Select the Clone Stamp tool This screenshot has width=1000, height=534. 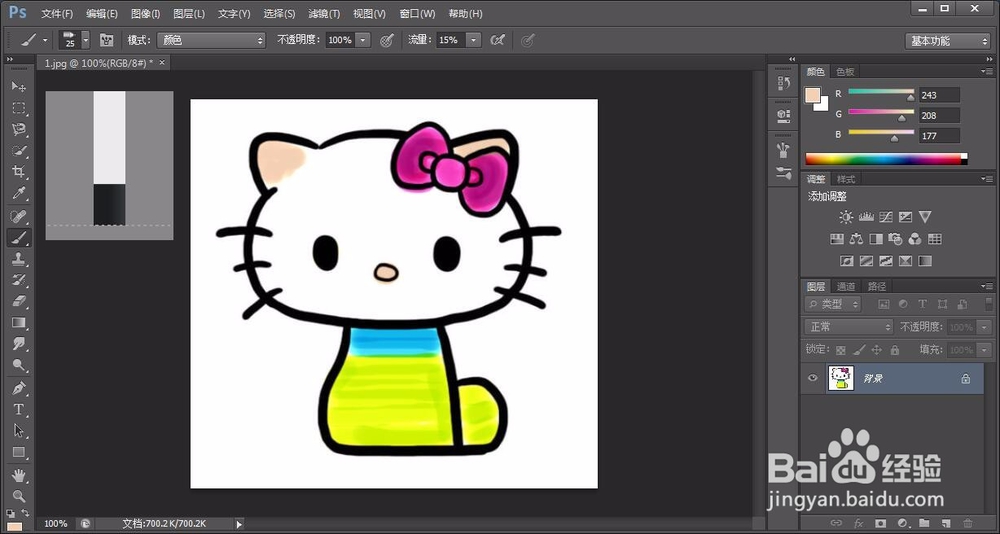pos(18,259)
